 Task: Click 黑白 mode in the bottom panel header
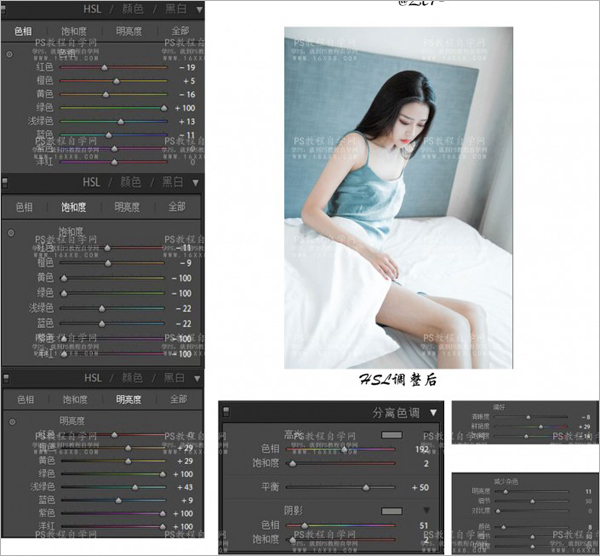(174, 378)
